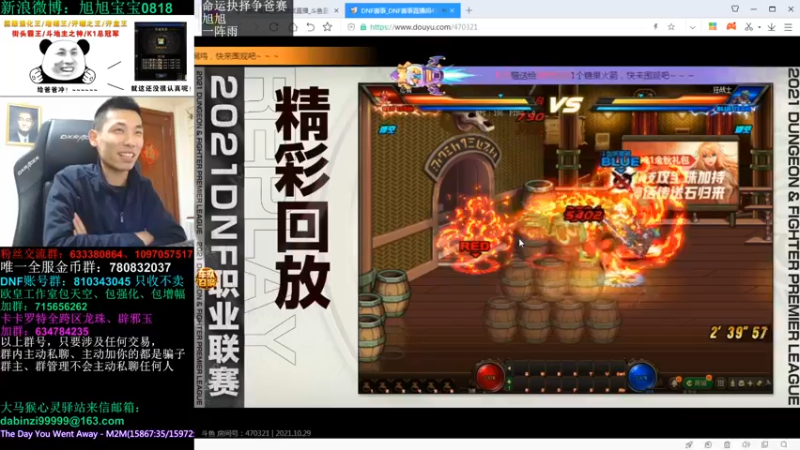Click the BLUE player marker label
The image size is (800, 450).
pos(620,161)
